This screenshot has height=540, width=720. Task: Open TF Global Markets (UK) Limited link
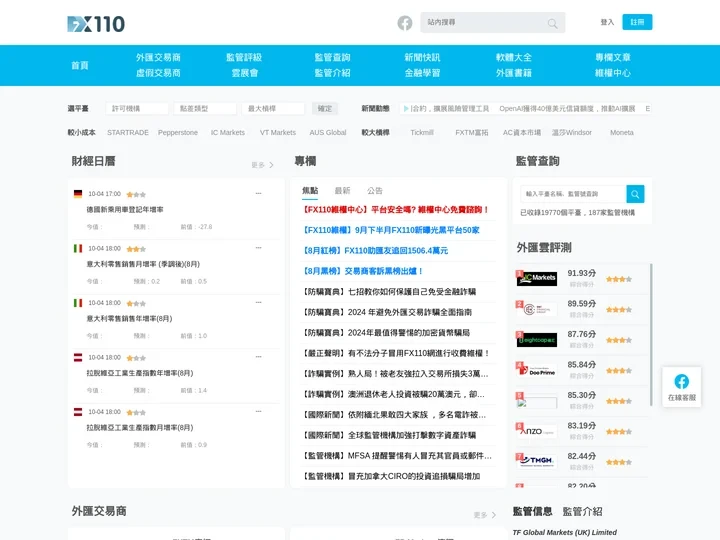tap(564, 532)
